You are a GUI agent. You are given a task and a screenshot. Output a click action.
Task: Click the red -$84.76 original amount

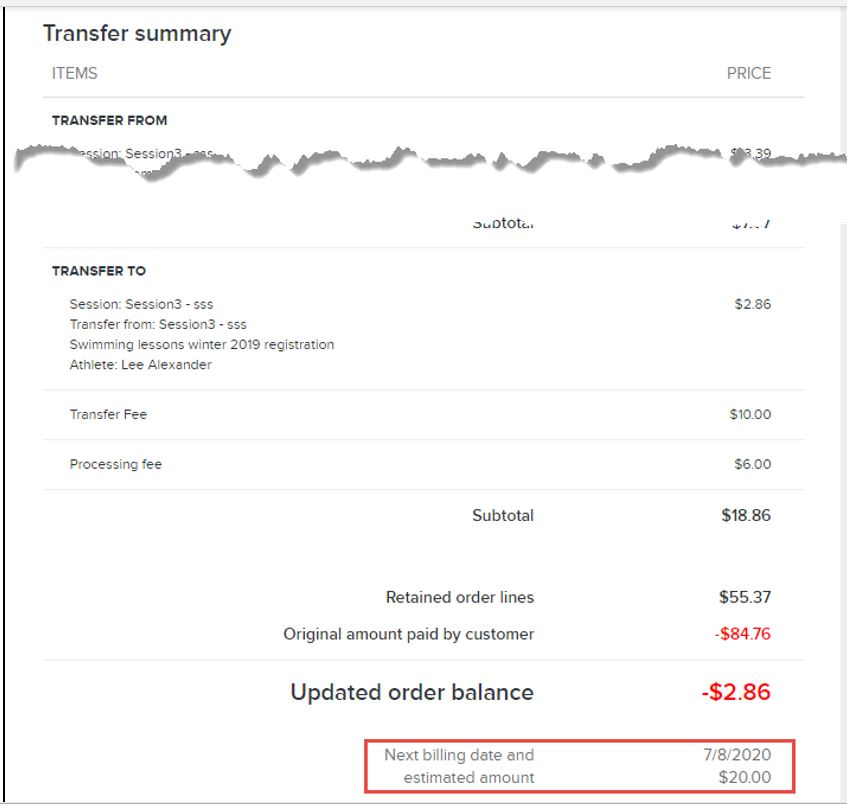[743, 633]
